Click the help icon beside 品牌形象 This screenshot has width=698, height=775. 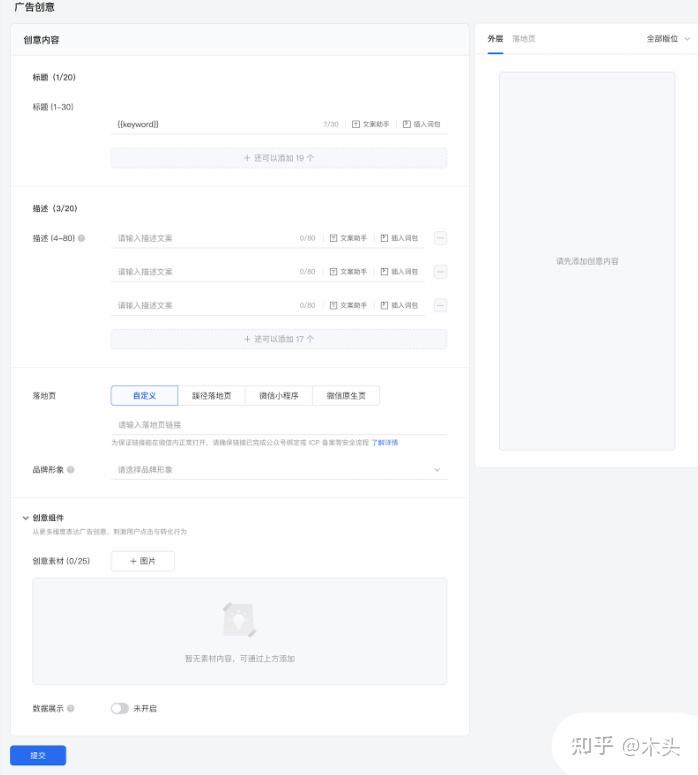(x=71, y=469)
